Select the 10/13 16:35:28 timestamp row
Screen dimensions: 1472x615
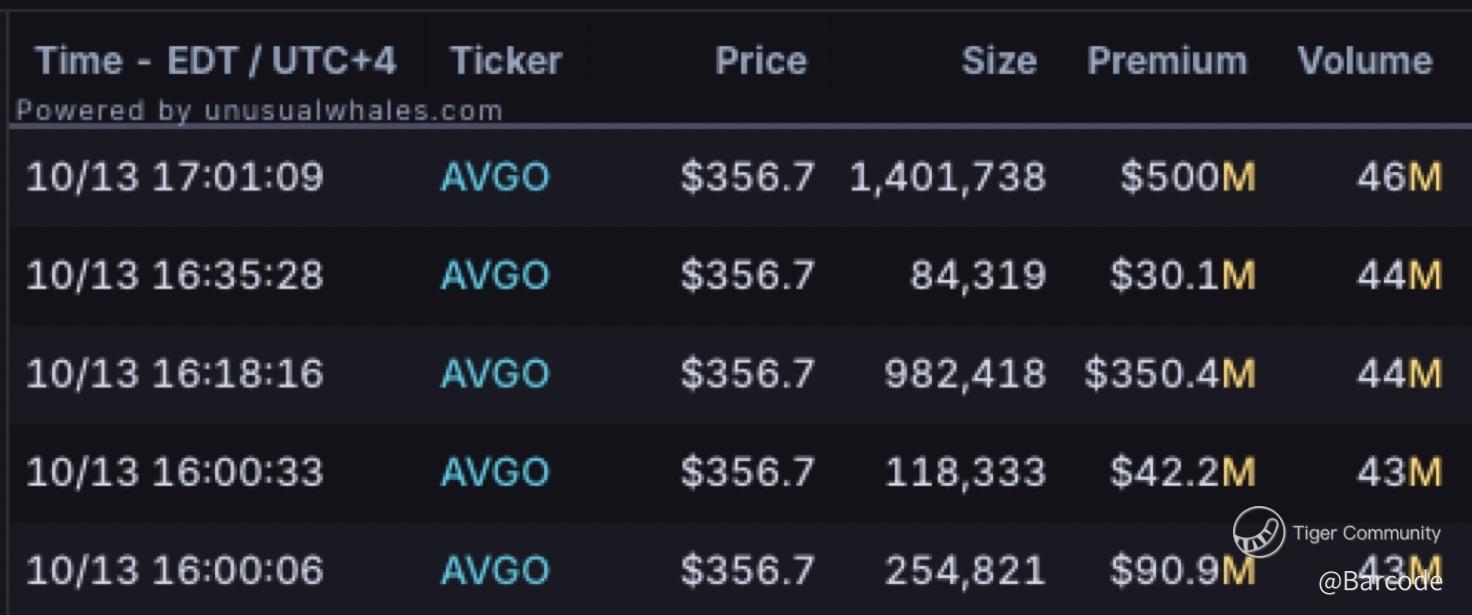click(x=736, y=275)
